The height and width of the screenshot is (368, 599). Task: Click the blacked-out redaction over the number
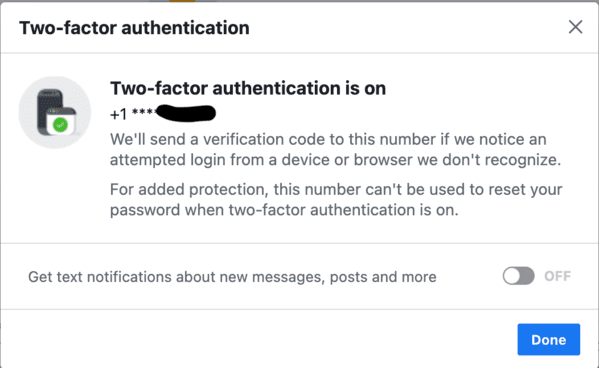[x=186, y=113]
